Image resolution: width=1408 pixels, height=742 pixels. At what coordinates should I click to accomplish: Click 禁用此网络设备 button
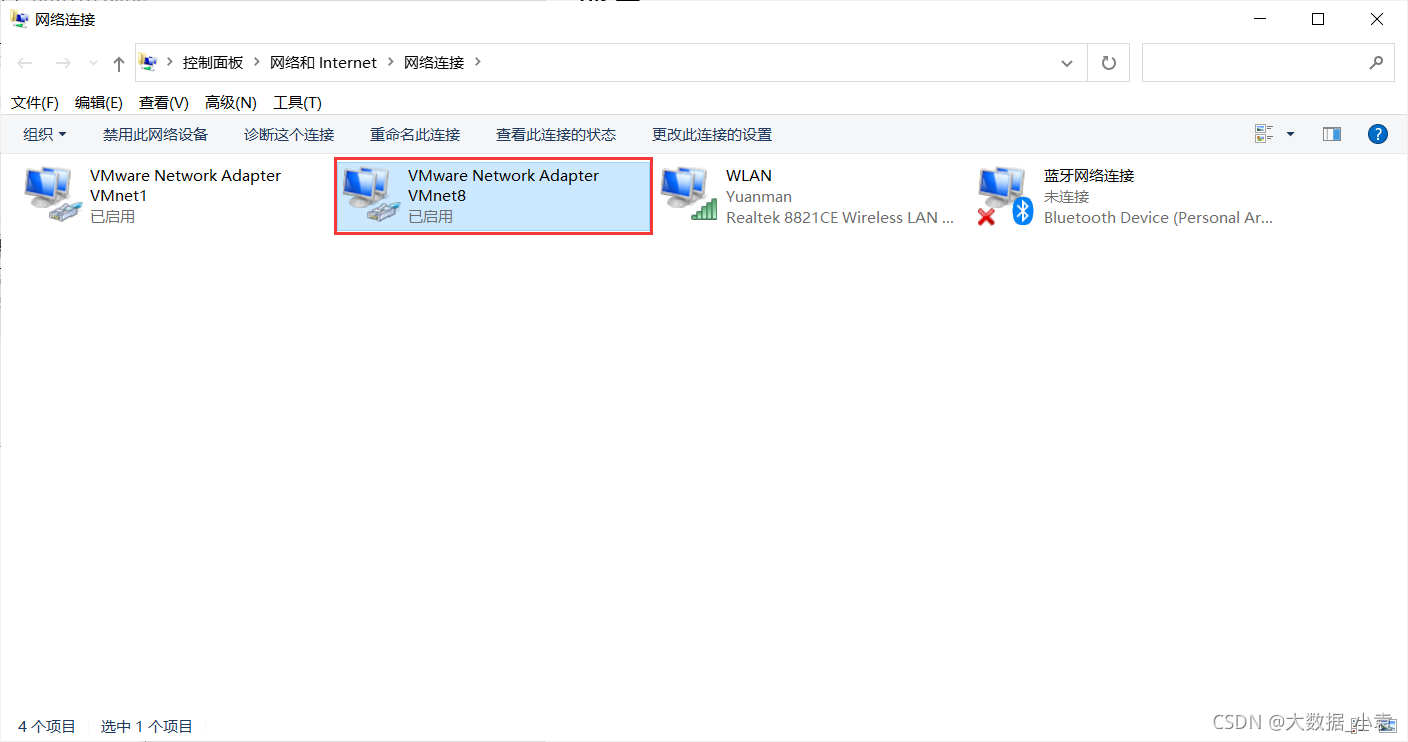point(155,134)
